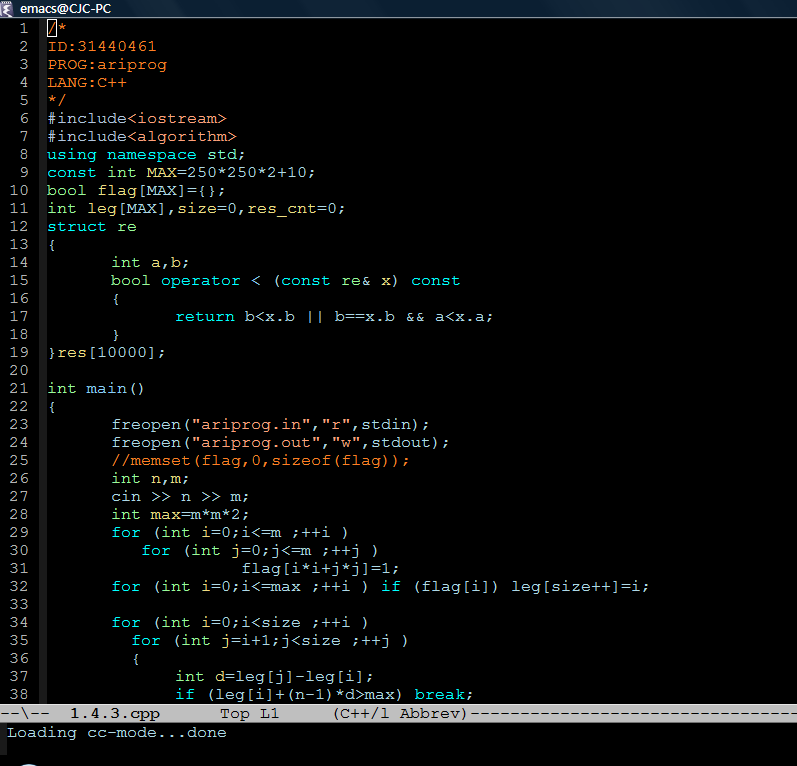Click 'const int MAX=250*250*2+10;' line
Screen dimensions: 797x766
pyautogui.click(x=181, y=172)
